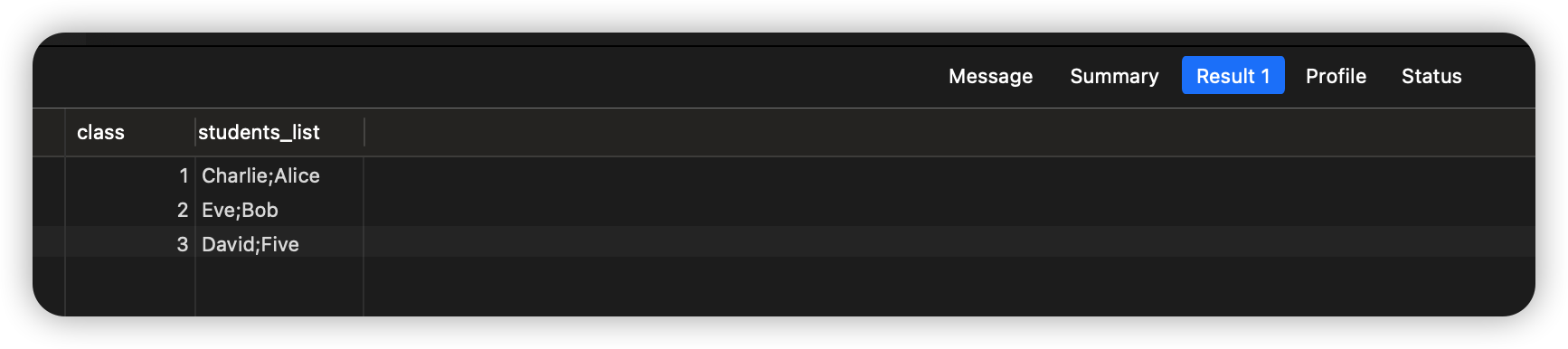Select the Result 1 tab
This screenshot has height=349, width=1568.
click(x=1233, y=76)
